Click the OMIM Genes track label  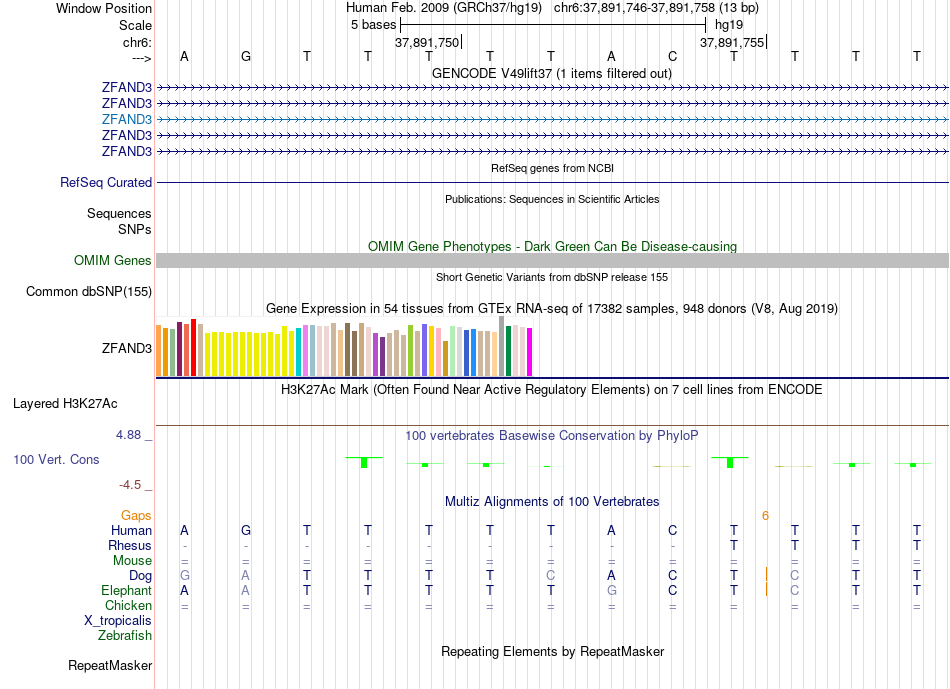click(x=112, y=261)
